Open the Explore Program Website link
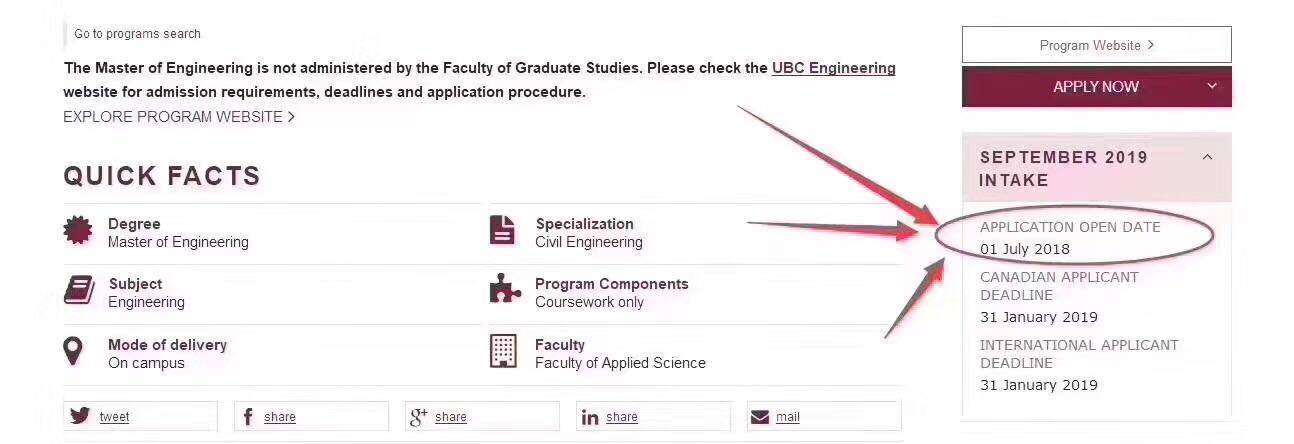The height and width of the screenshot is (444, 1294). point(179,117)
